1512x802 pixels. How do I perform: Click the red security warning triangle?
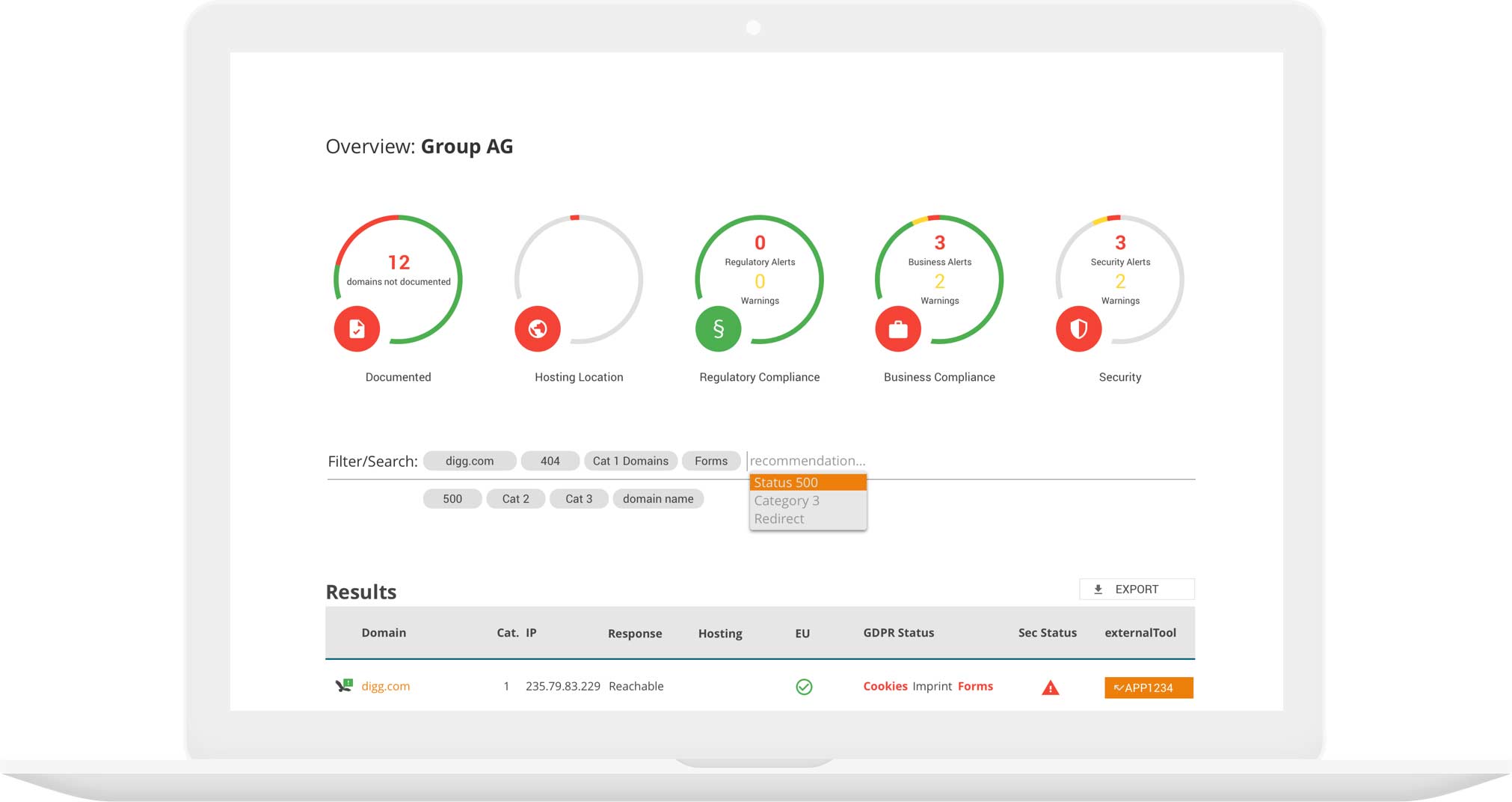(1050, 688)
